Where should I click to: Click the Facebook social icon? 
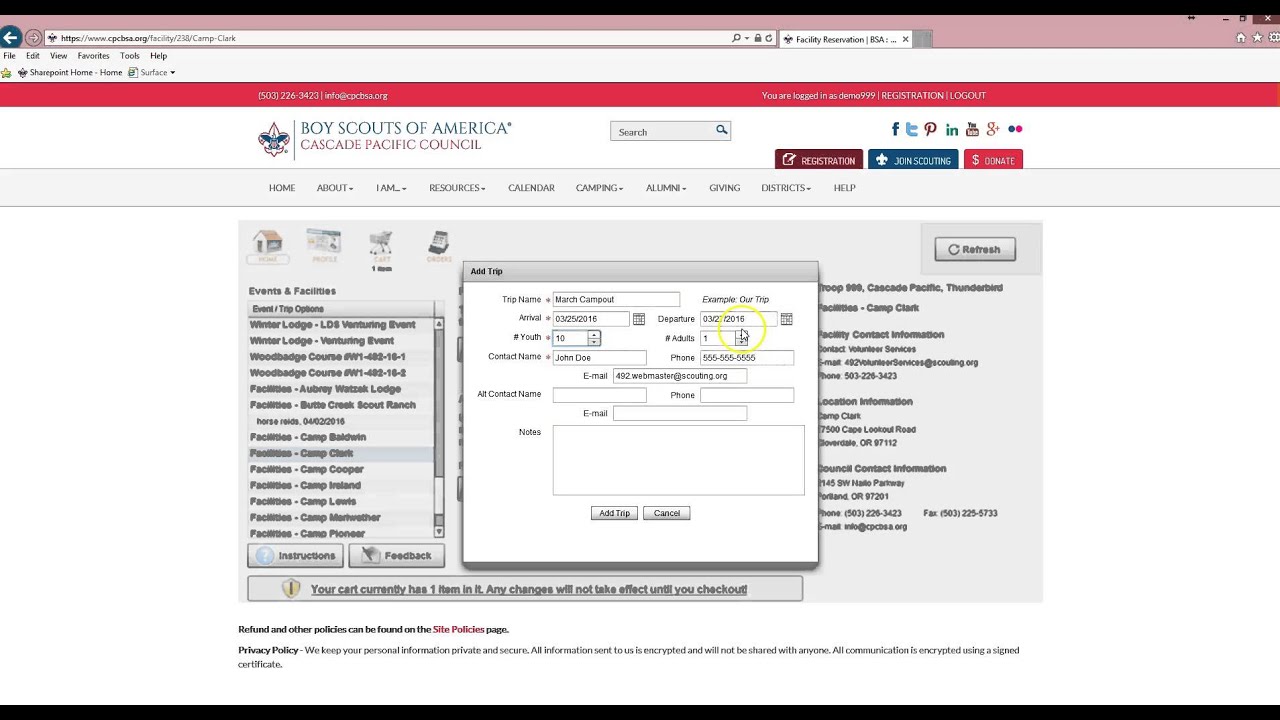[x=895, y=129]
